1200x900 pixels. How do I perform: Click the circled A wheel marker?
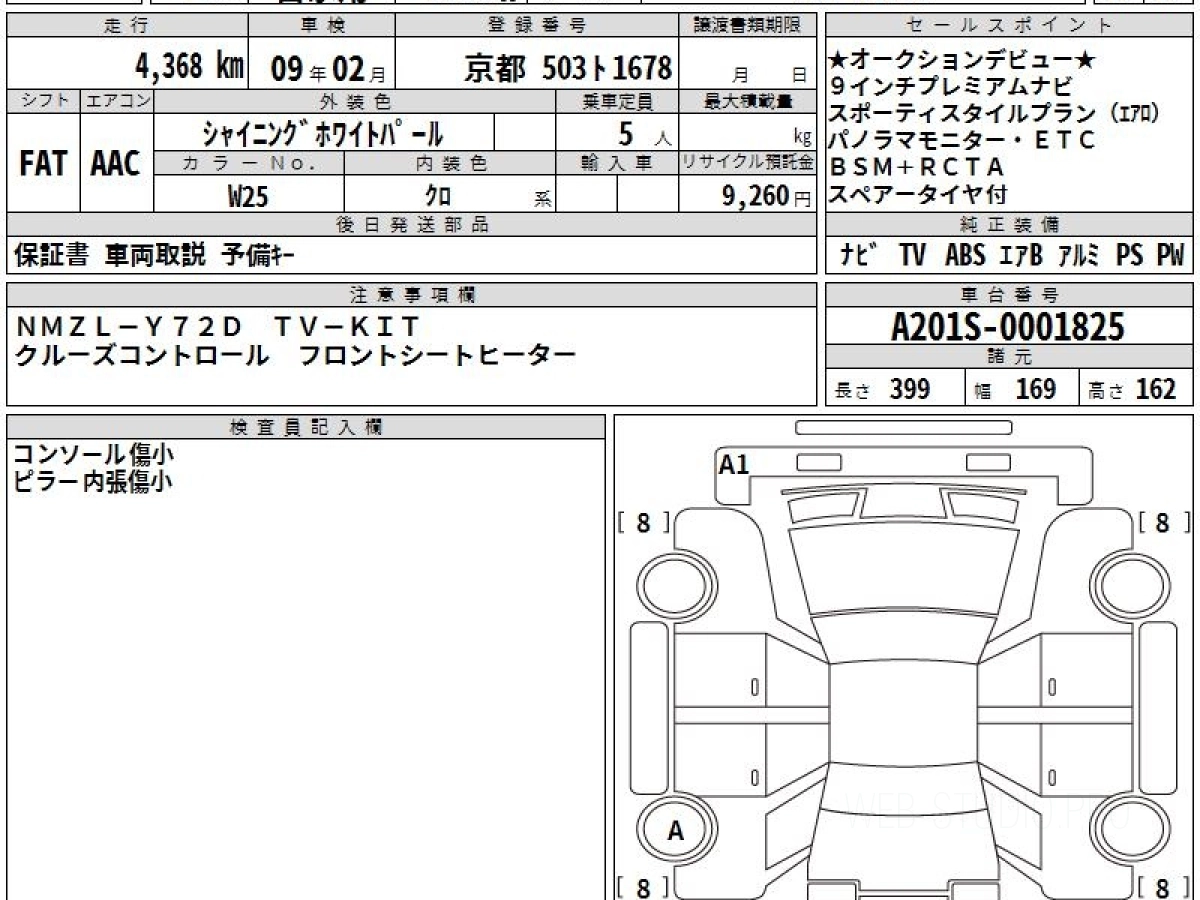click(x=676, y=830)
